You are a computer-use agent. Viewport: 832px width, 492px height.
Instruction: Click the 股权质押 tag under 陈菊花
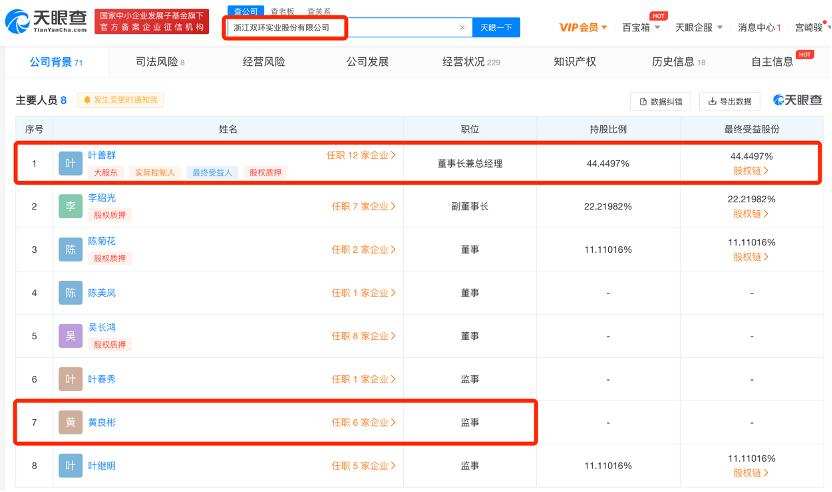click(x=110, y=258)
